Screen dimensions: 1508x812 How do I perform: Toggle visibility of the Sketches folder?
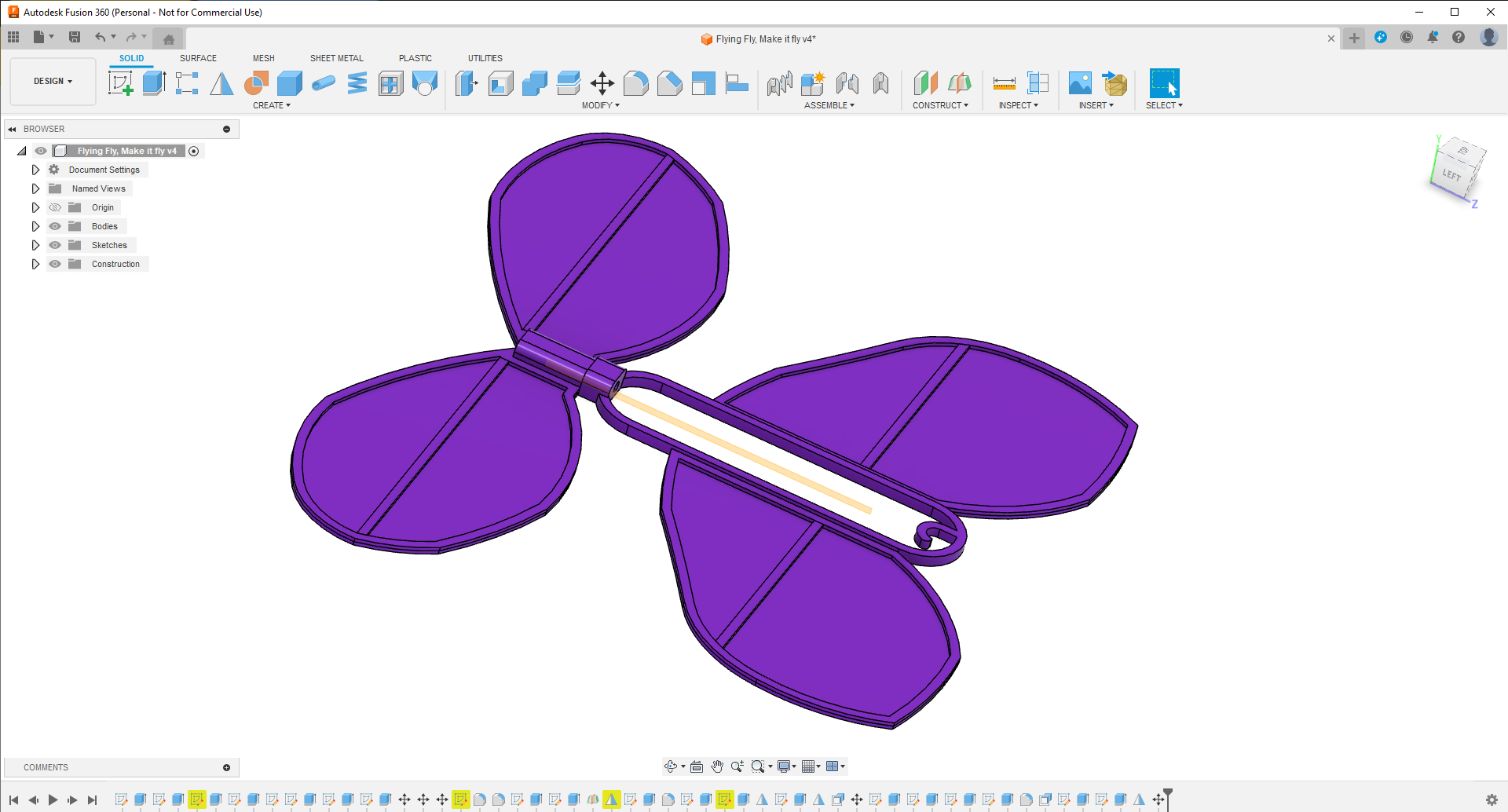[x=55, y=245]
